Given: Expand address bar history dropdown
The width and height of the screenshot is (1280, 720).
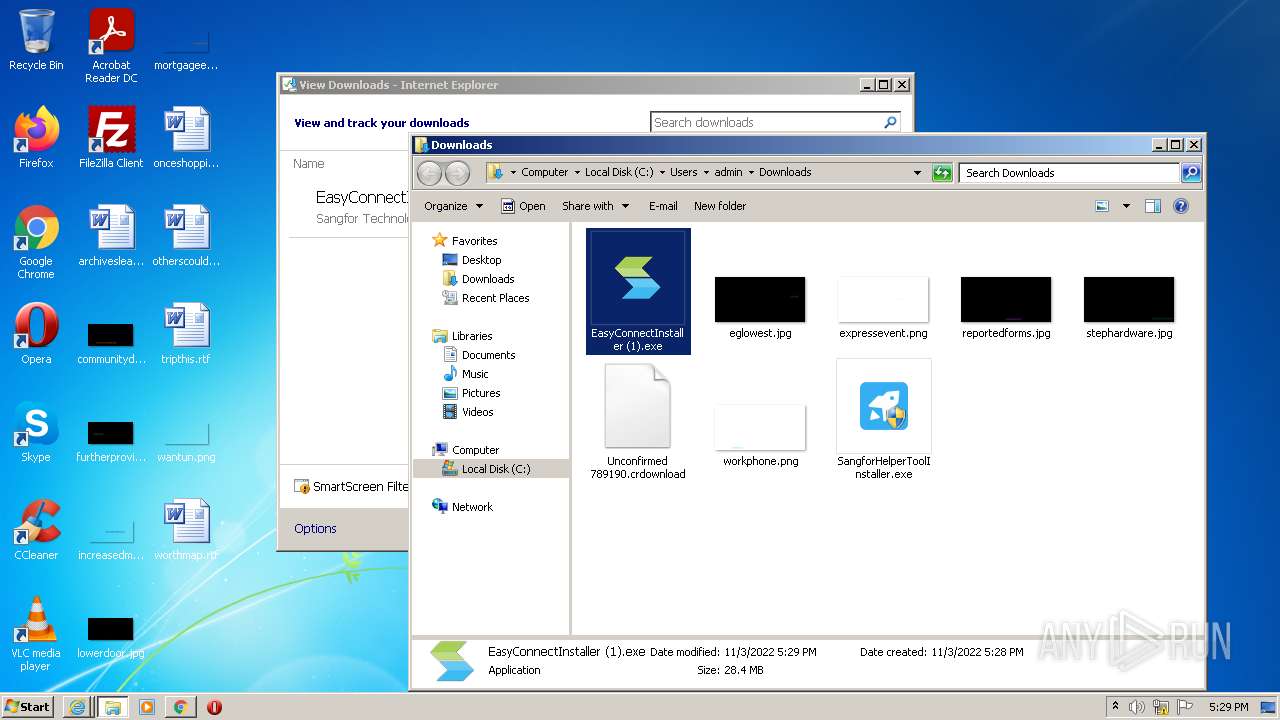Looking at the screenshot, I should click(917, 173).
